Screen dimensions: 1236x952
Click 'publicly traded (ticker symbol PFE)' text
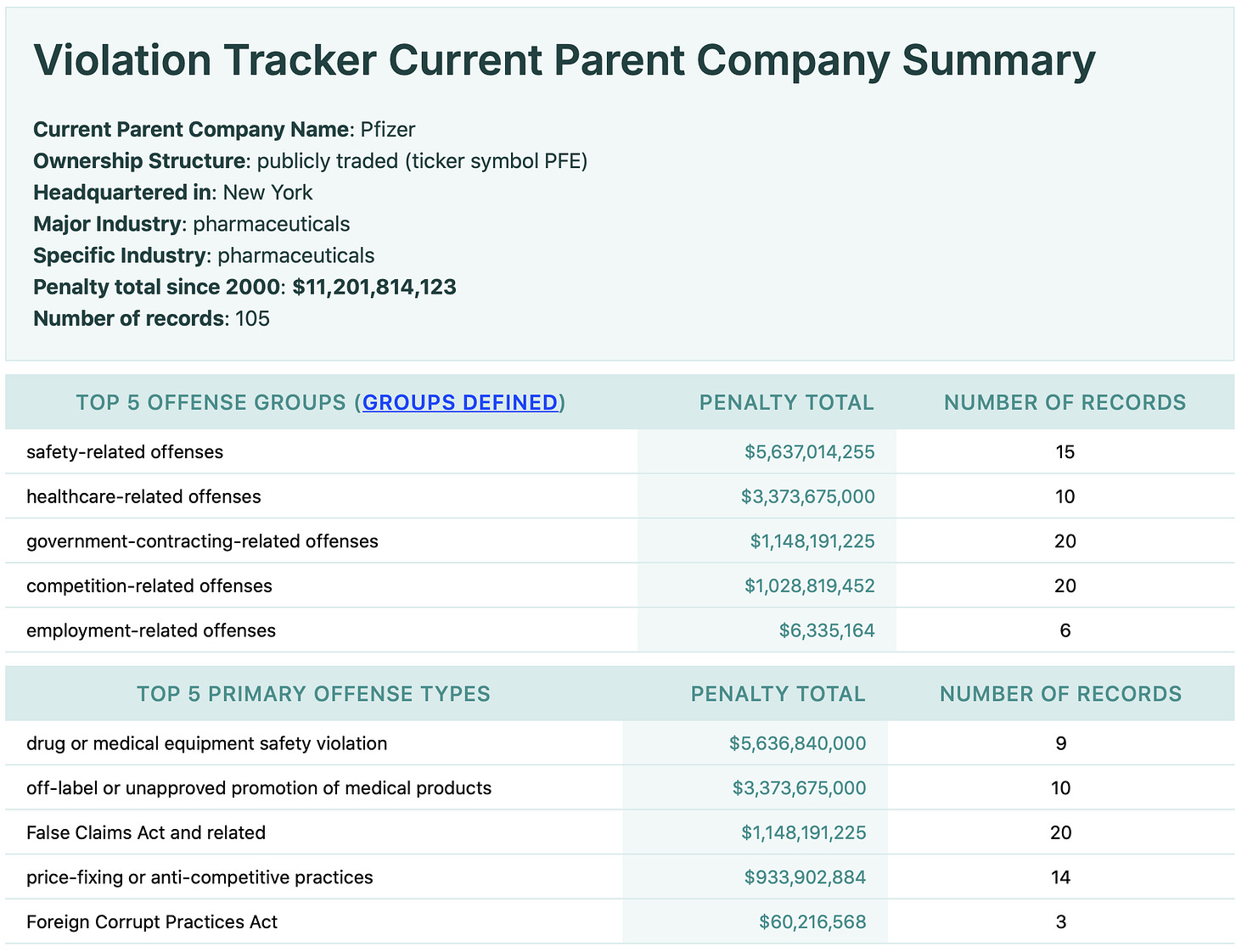click(x=423, y=161)
